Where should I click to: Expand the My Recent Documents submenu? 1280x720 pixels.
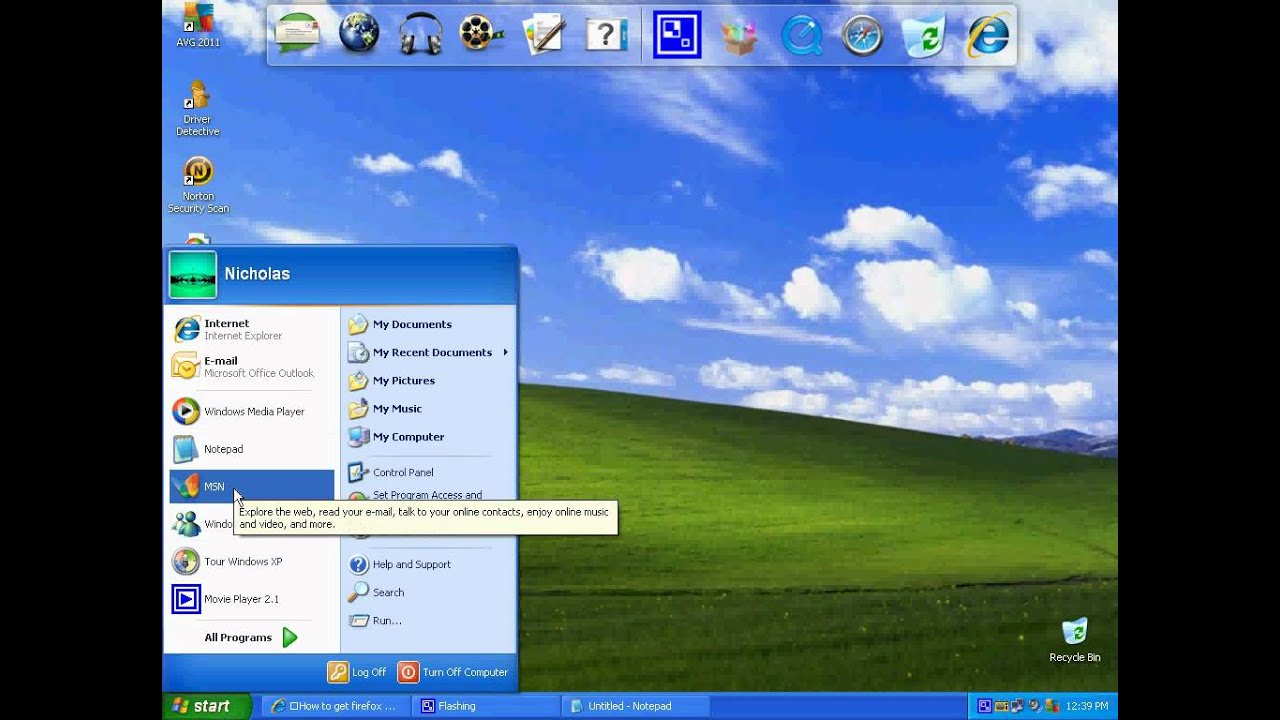point(433,352)
